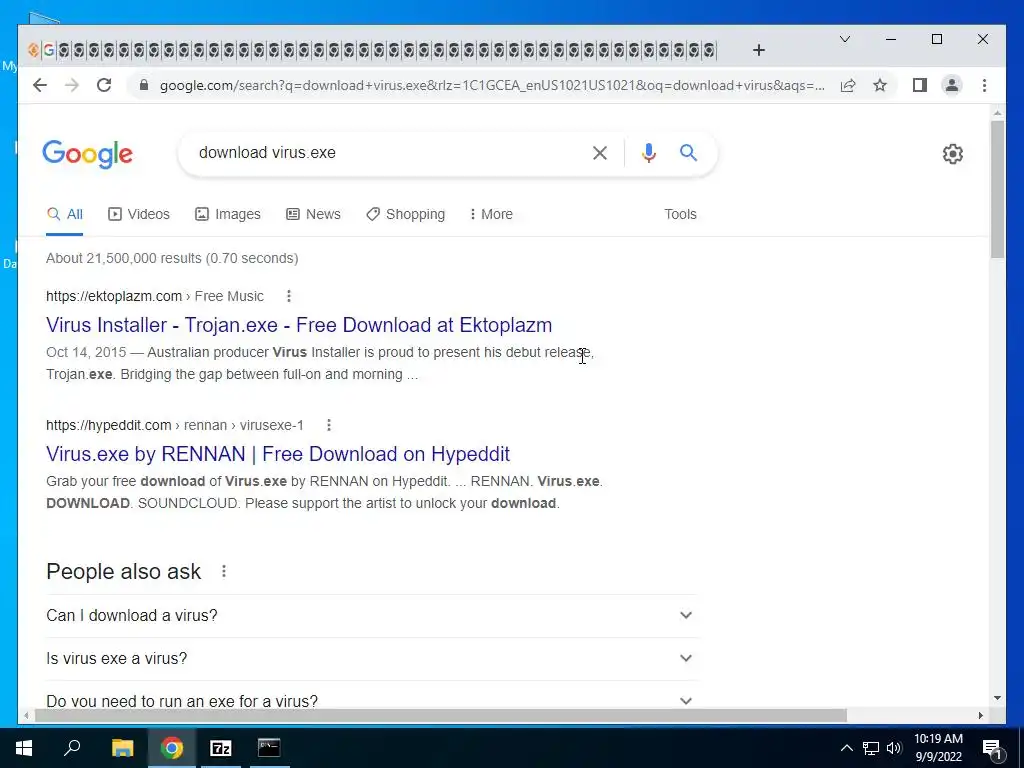The width and height of the screenshot is (1024, 768).
Task: Go back to the previous page
Action: click(x=40, y=85)
